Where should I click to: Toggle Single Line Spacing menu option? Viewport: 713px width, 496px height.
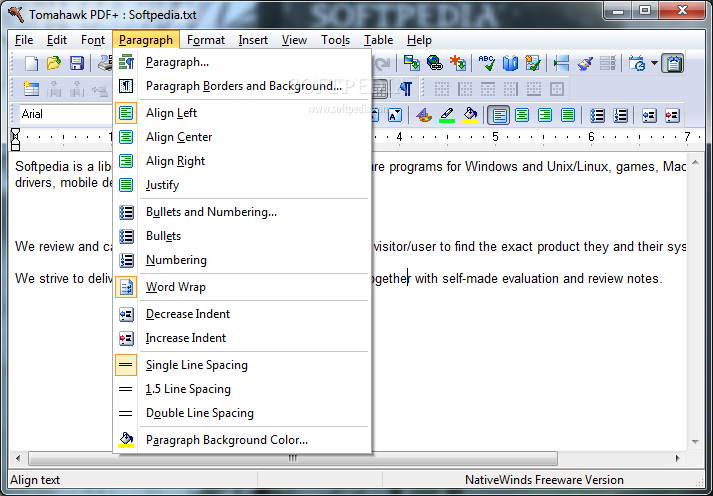click(x=242, y=365)
